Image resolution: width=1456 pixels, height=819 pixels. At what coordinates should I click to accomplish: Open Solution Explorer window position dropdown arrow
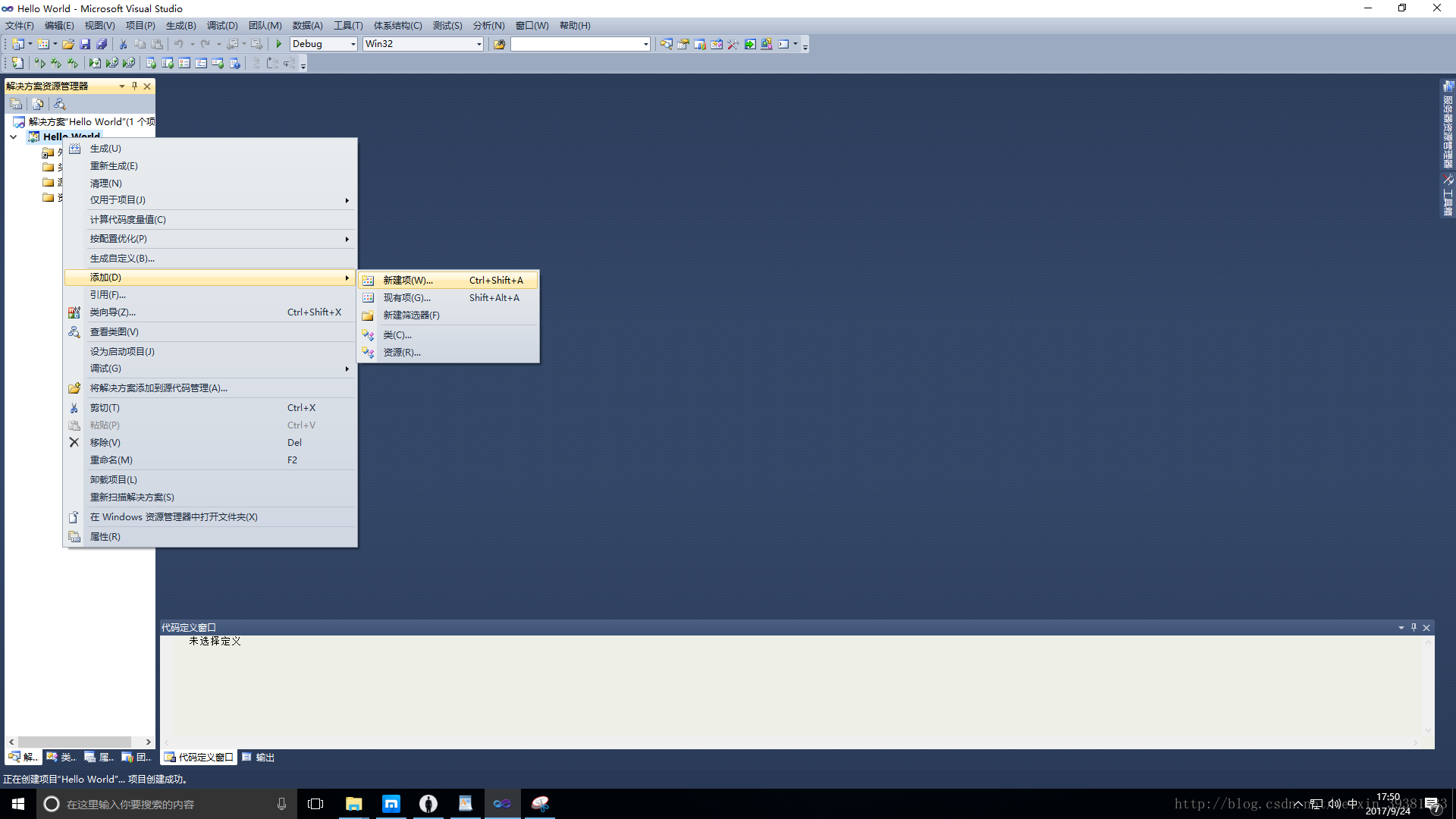[122, 86]
